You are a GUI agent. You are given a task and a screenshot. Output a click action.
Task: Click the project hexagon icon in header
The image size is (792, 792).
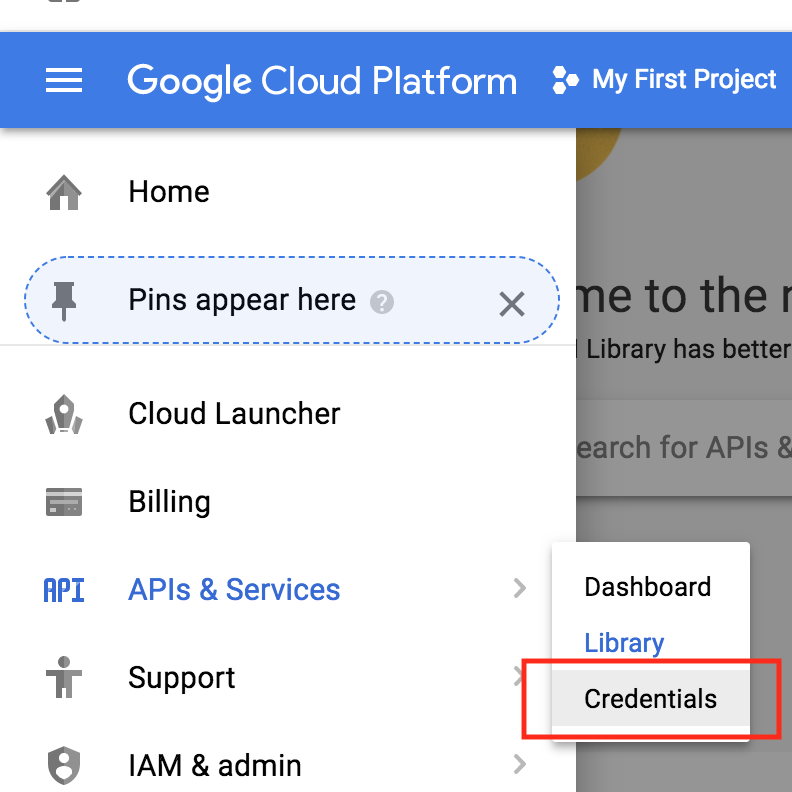pyautogui.click(x=565, y=81)
